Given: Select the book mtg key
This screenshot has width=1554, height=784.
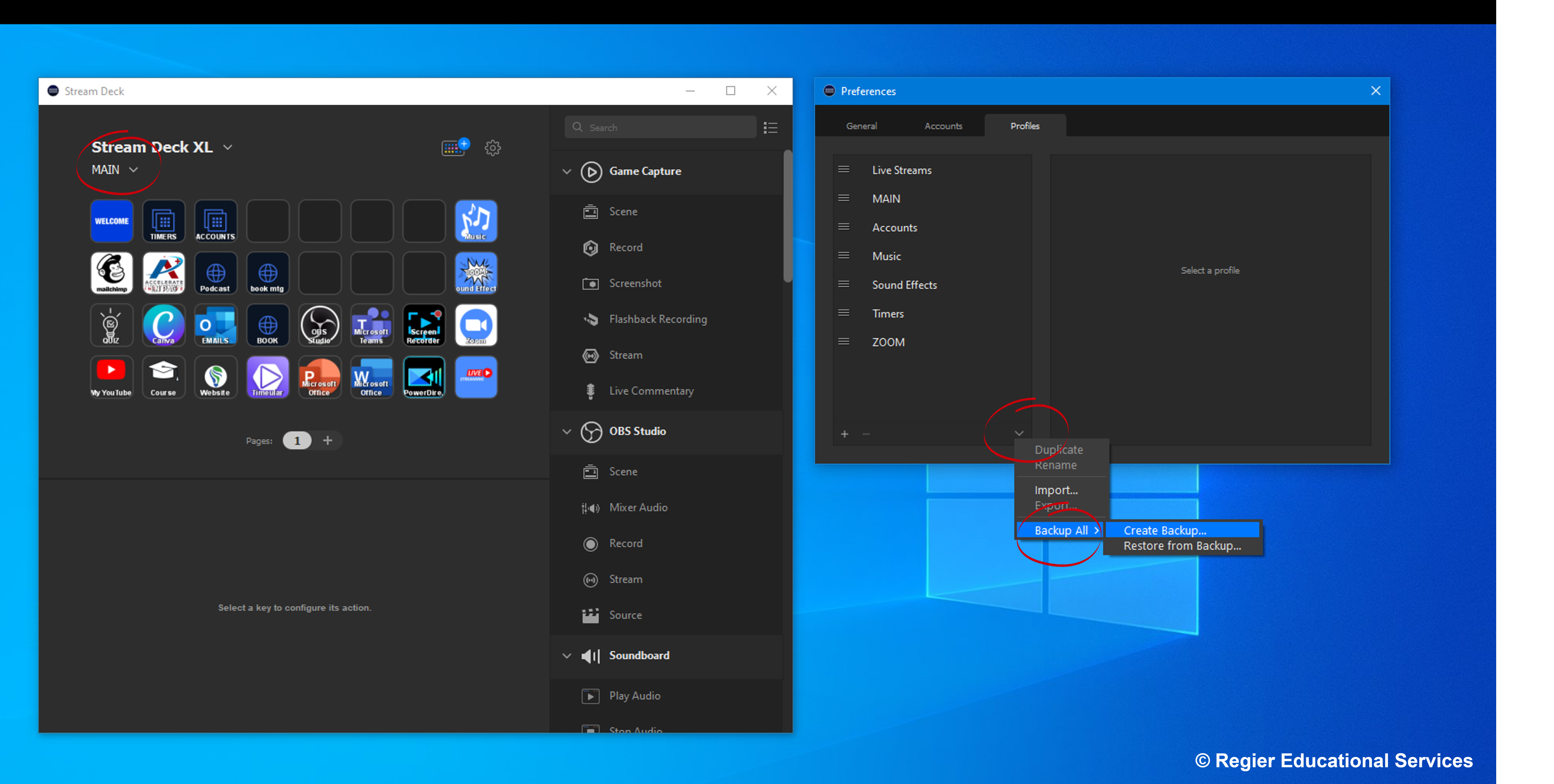Looking at the screenshot, I should (267, 273).
